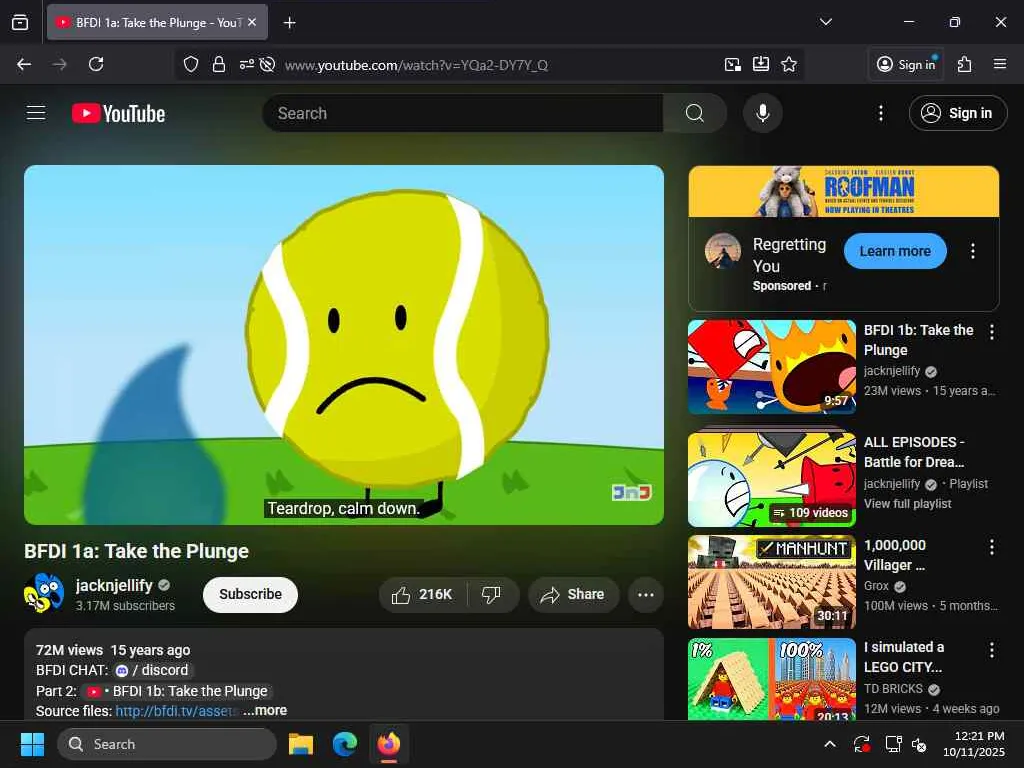Subscribe to jacknjellify
Image resolution: width=1024 pixels, height=768 pixels.
coord(250,594)
